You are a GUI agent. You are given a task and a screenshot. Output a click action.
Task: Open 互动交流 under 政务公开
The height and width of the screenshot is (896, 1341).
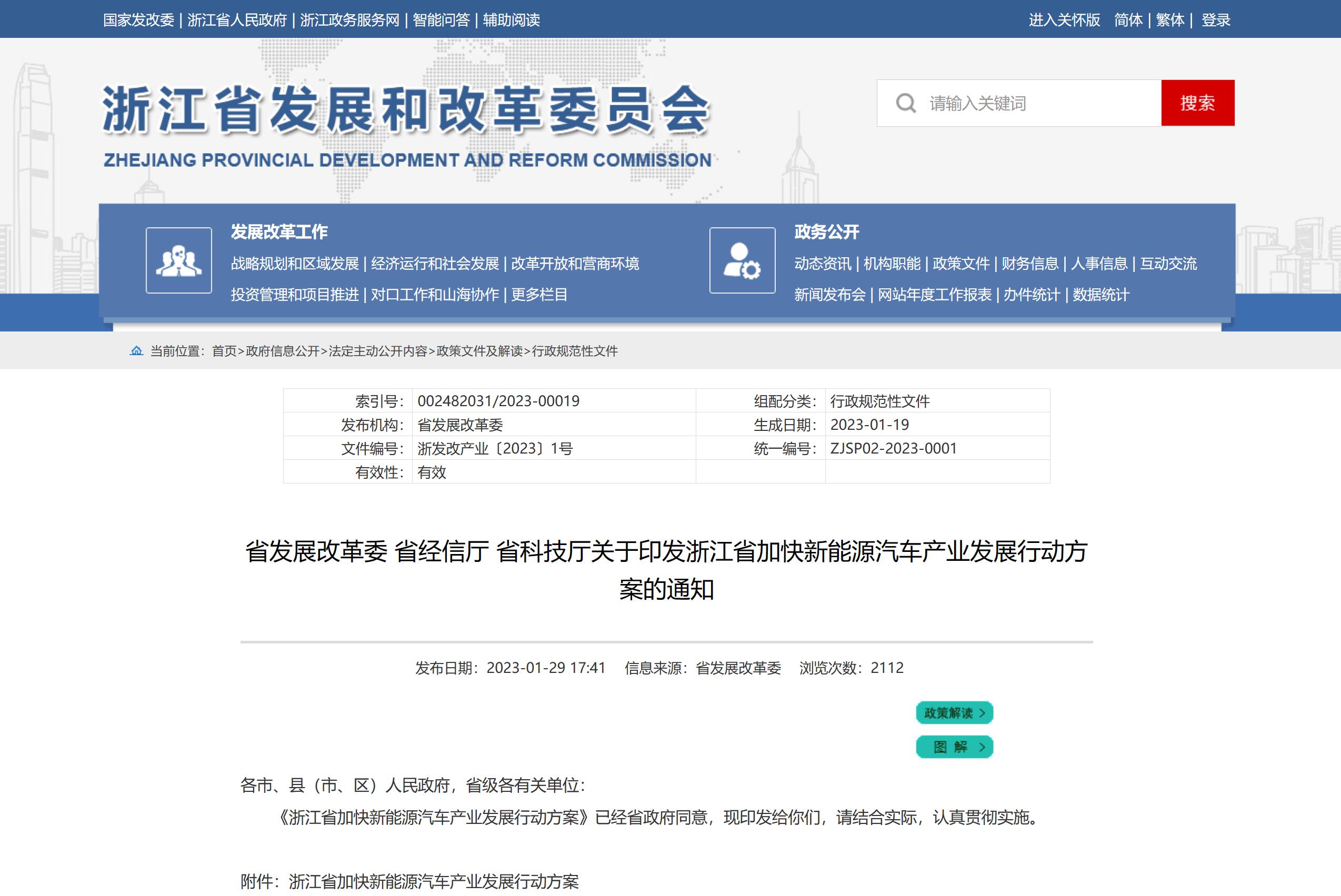(x=1168, y=264)
